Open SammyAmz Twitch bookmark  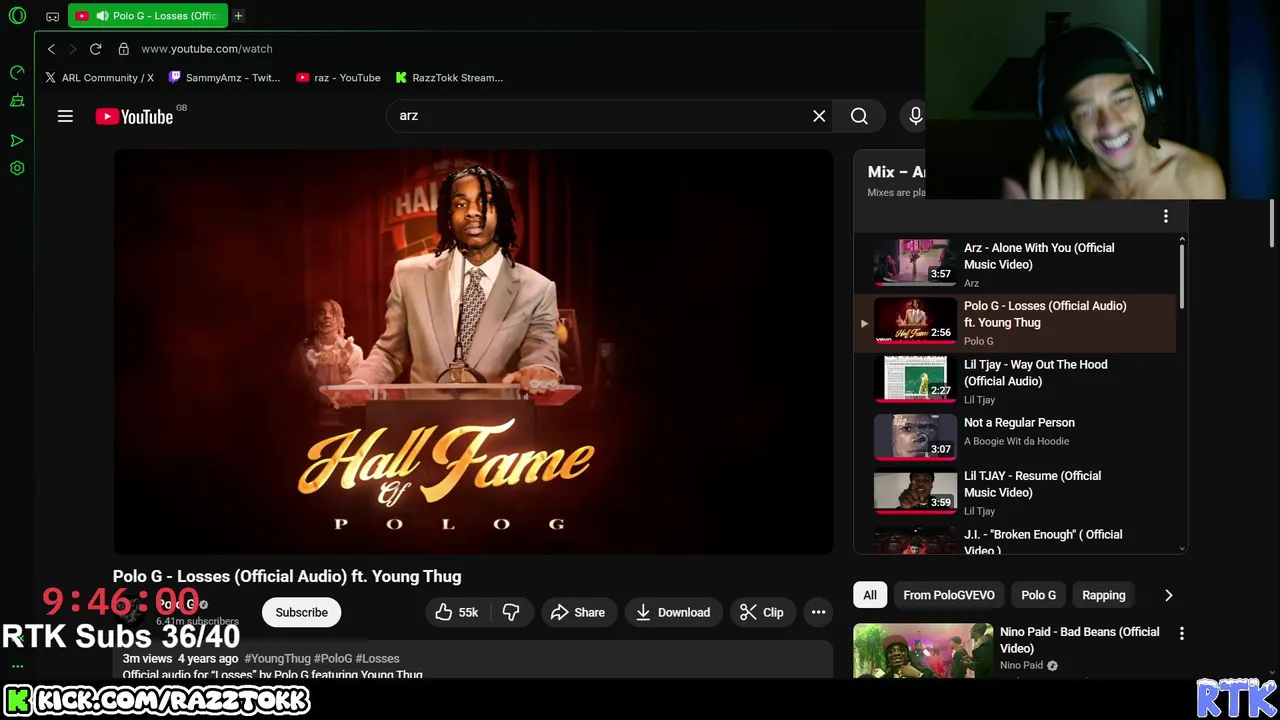224,77
